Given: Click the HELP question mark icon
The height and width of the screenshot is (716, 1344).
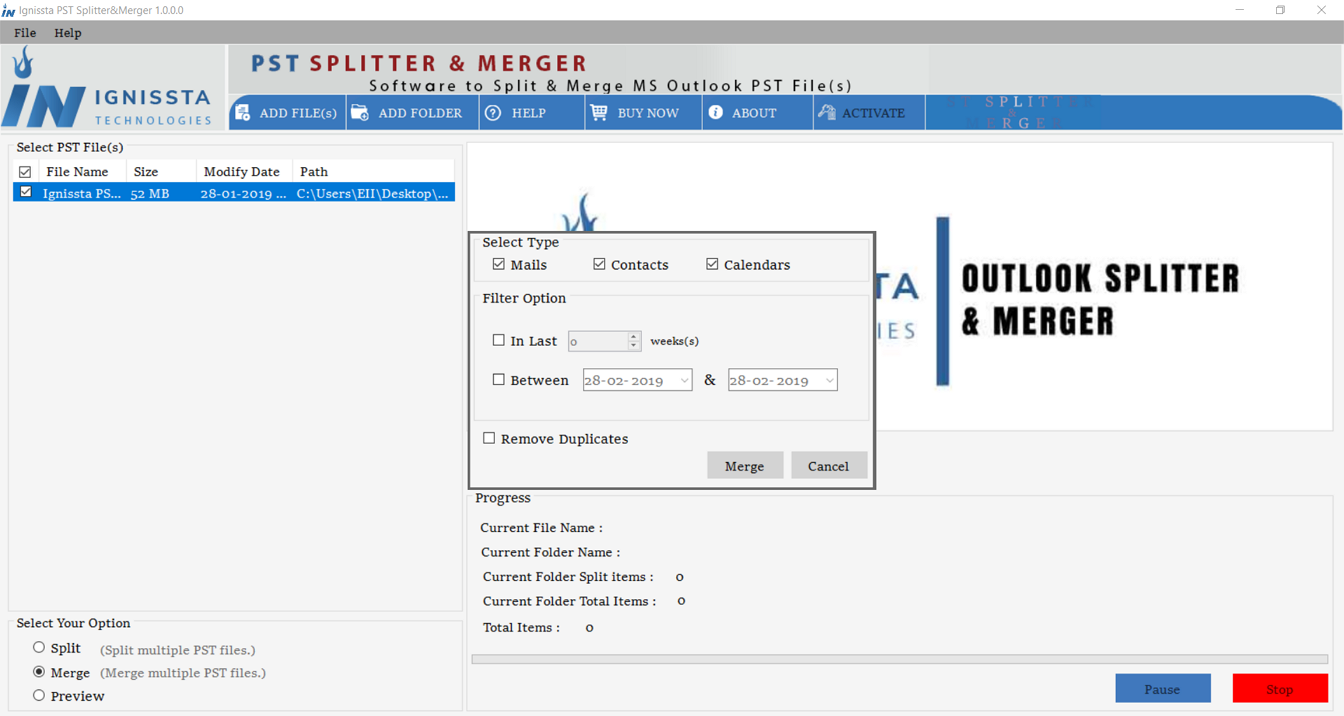Looking at the screenshot, I should click(493, 113).
